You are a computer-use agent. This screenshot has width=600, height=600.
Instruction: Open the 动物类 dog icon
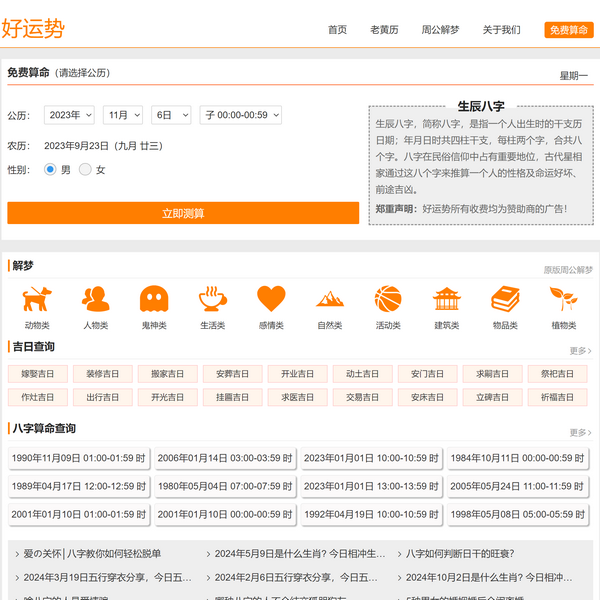(x=37, y=299)
